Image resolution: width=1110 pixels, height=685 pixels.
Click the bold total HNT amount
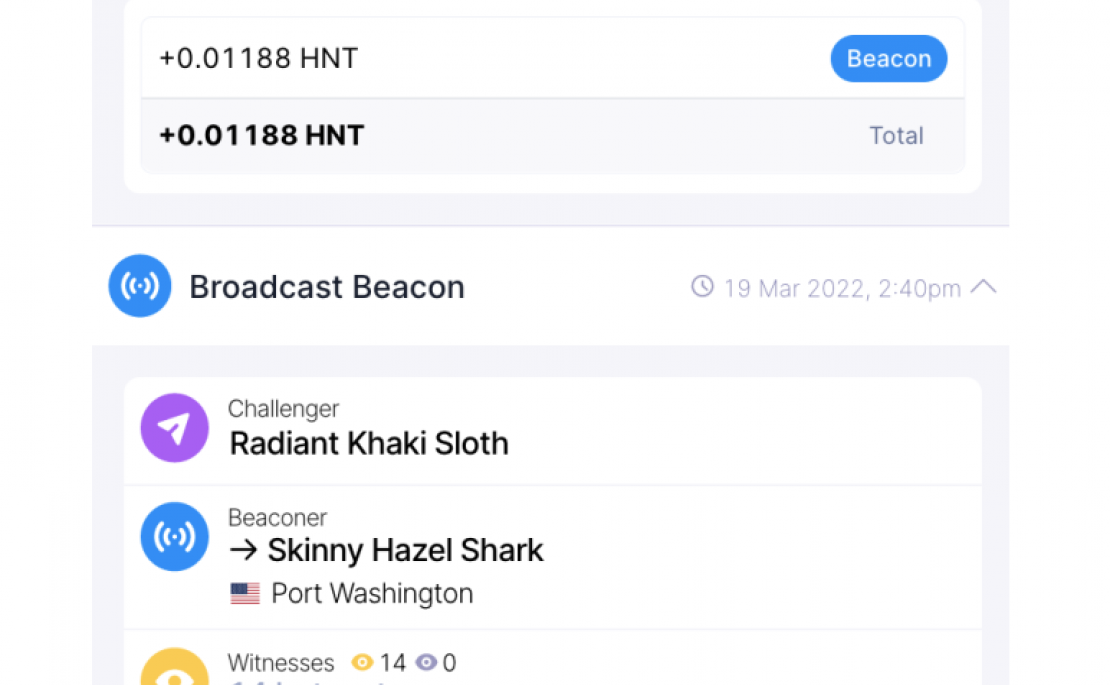pos(262,135)
